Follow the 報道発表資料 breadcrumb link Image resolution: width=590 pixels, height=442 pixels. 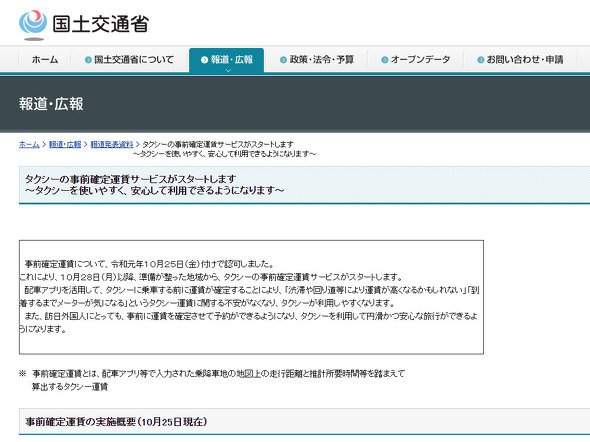(112, 144)
